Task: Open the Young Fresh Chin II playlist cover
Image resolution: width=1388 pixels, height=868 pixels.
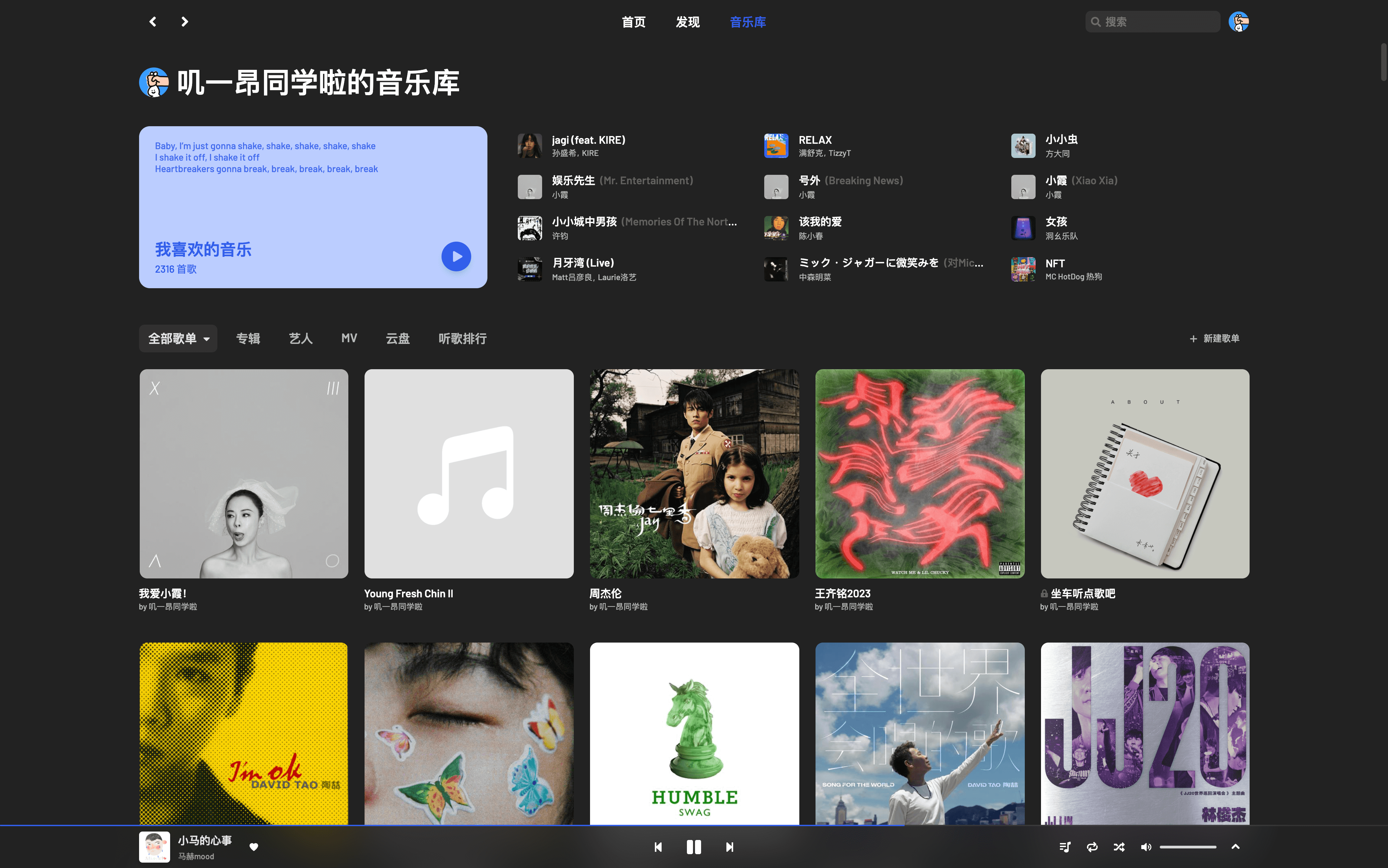Action: coord(469,473)
